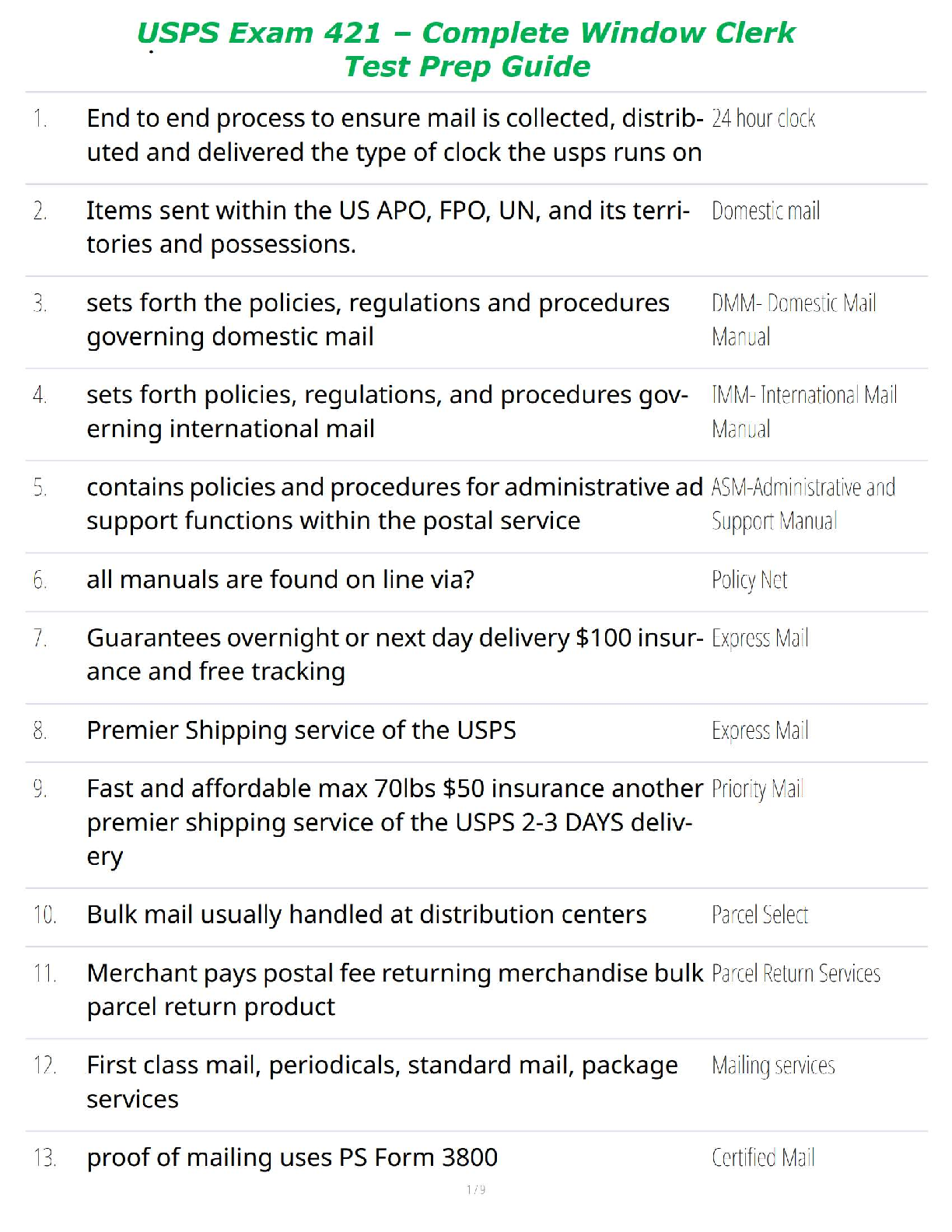Click the "Mailing services" answer
This screenshot has width=952, height=1232.
[773, 1065]
